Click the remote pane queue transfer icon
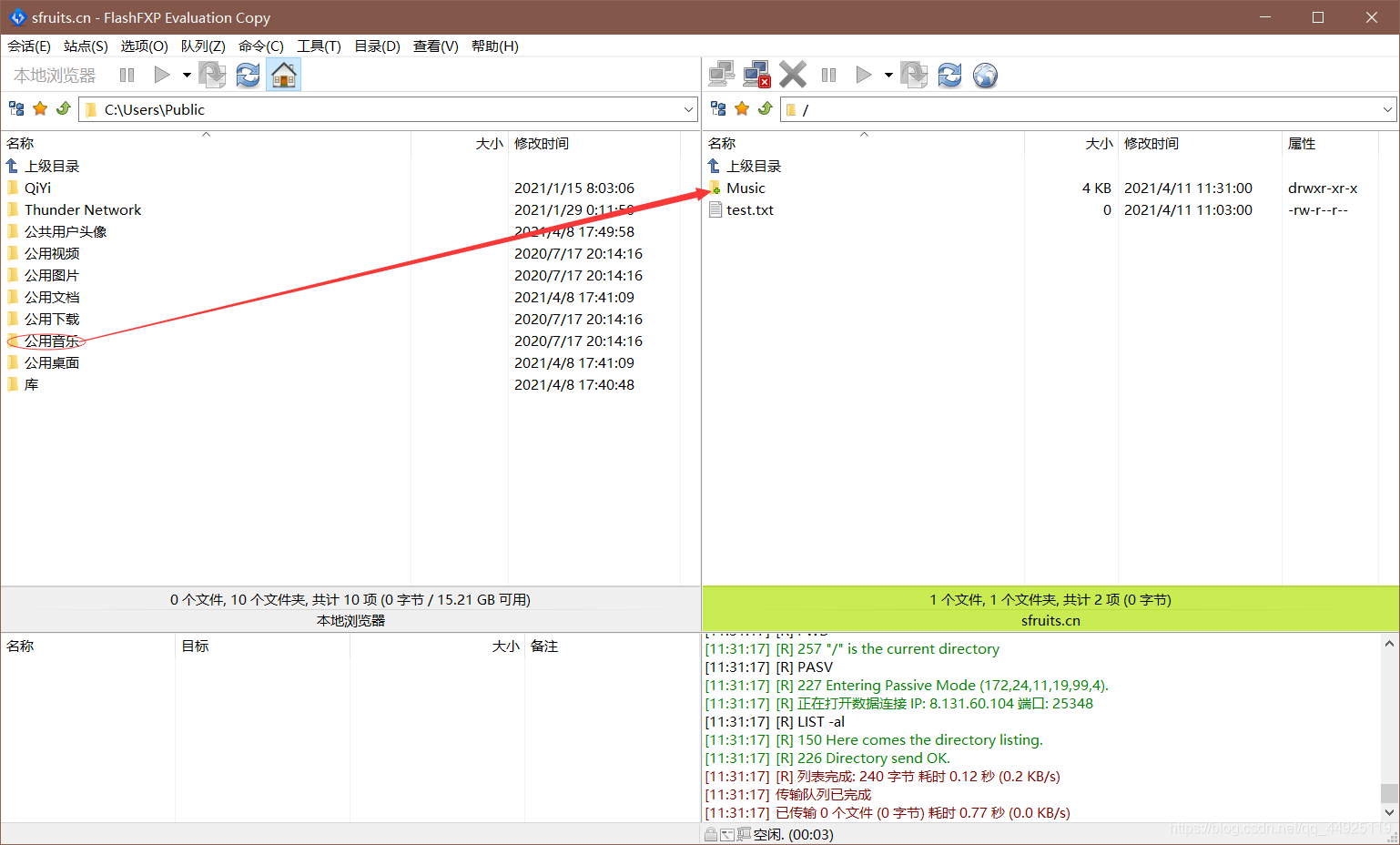Image resolution: width=1400 pixels, height=845 pixels. pos(914,75)
